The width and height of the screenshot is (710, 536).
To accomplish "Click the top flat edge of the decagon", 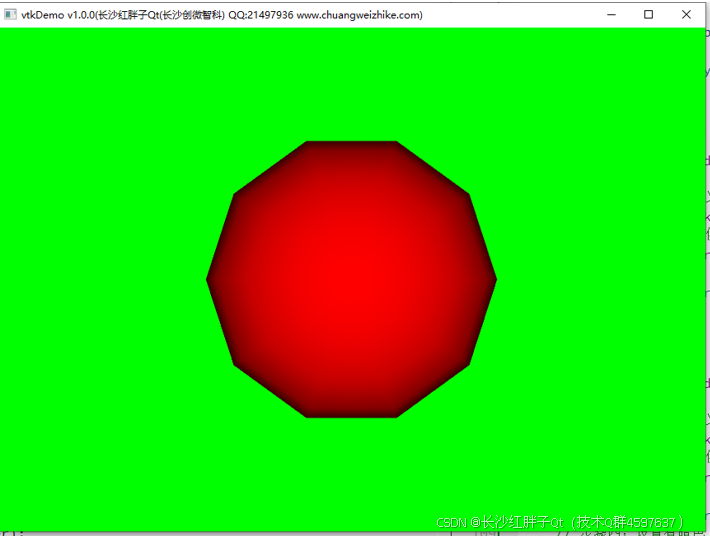I will [351, 144].
